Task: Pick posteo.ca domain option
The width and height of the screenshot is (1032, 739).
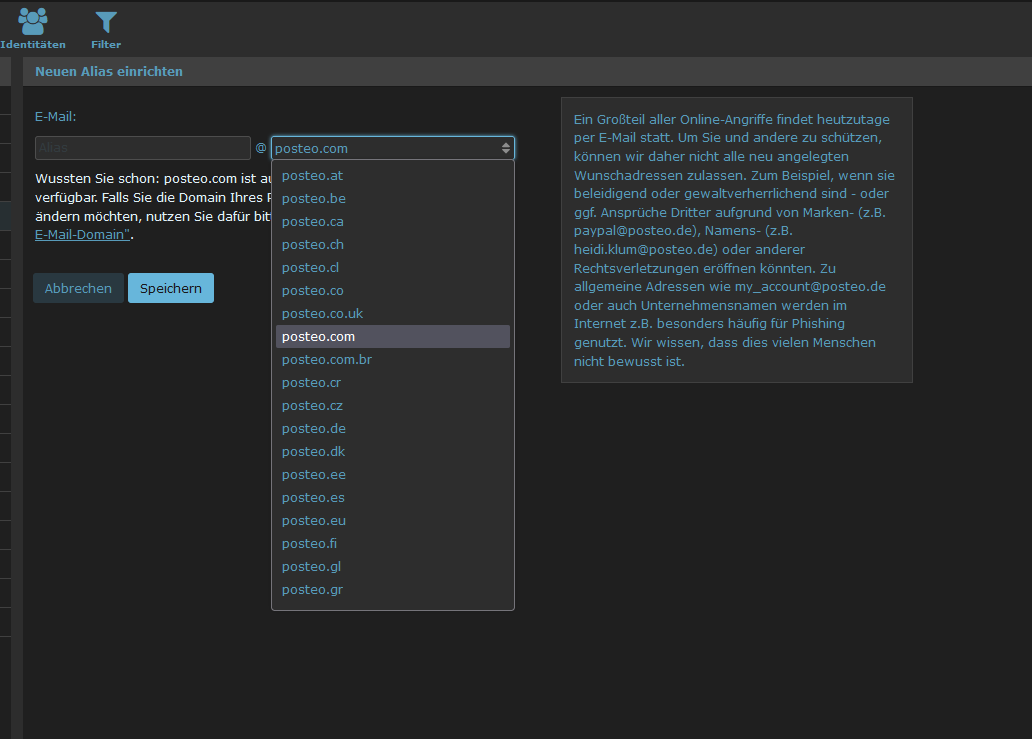Action: 312,222
